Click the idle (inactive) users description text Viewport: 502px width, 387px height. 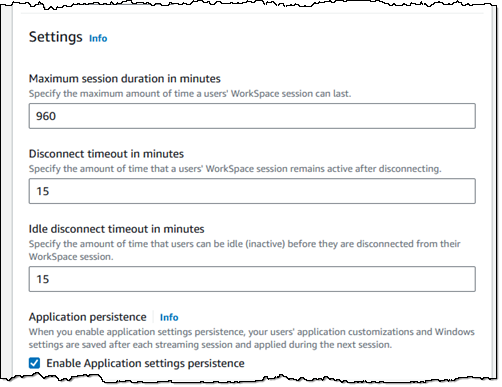(245, 250)
